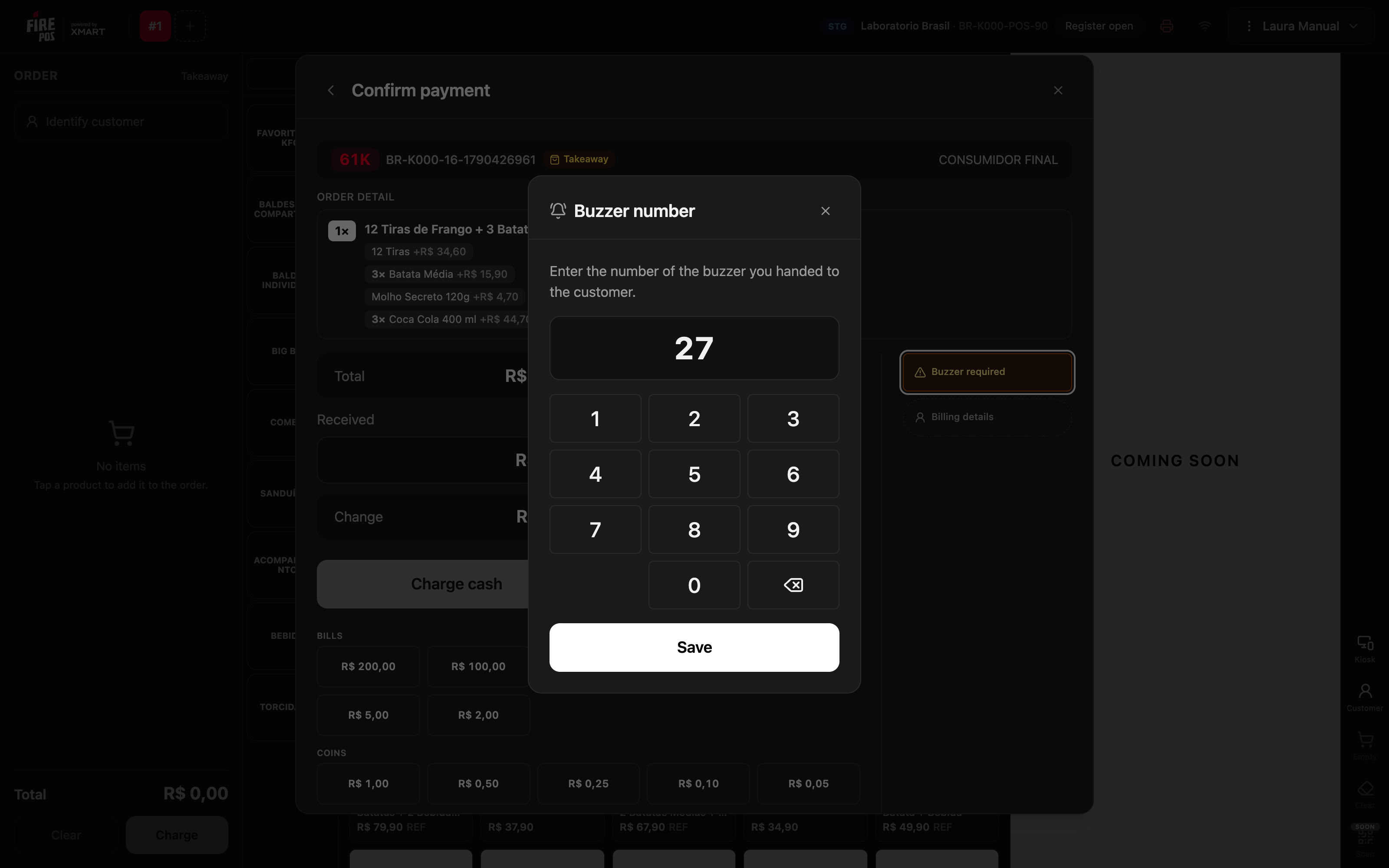Tap digit 1 on the keypad

595,418
